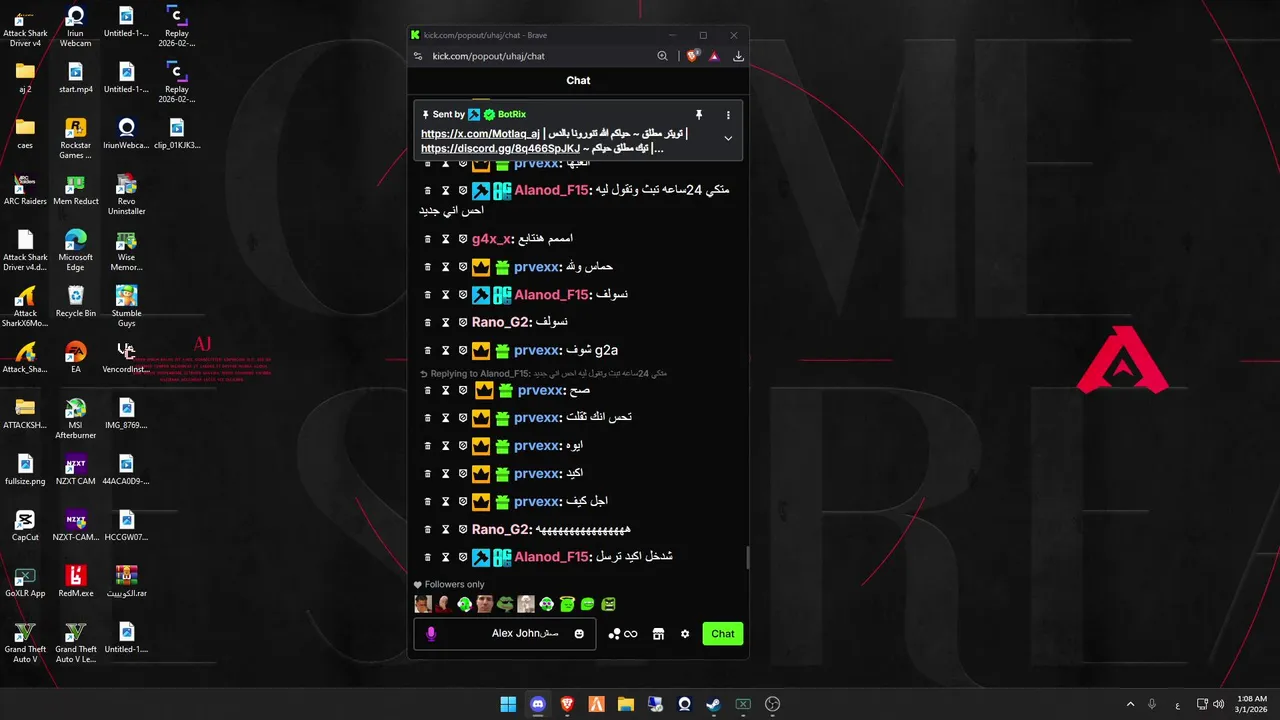This screenshot has height=720, width=1280.
Task: Click username g4x_x in chat
Action: [x=492, y=239]
